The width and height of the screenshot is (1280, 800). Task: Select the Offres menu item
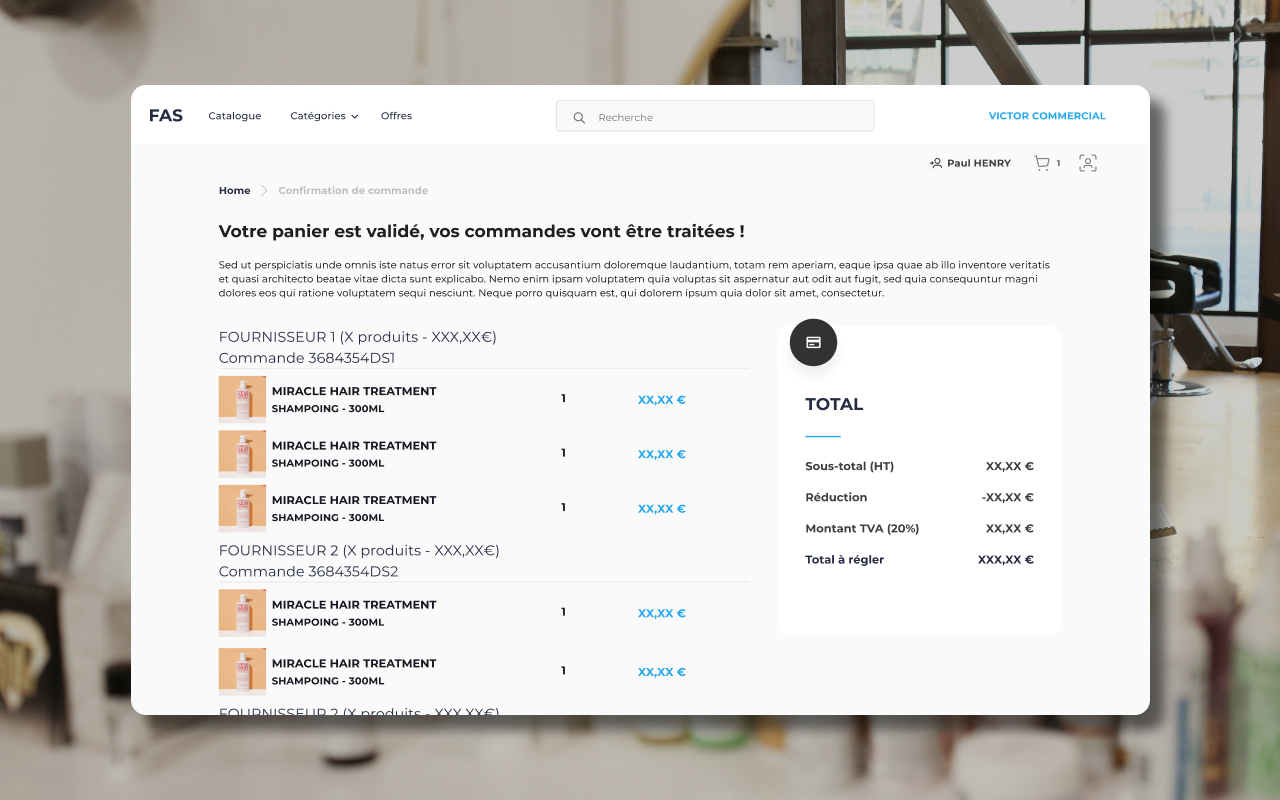[396, 115]
